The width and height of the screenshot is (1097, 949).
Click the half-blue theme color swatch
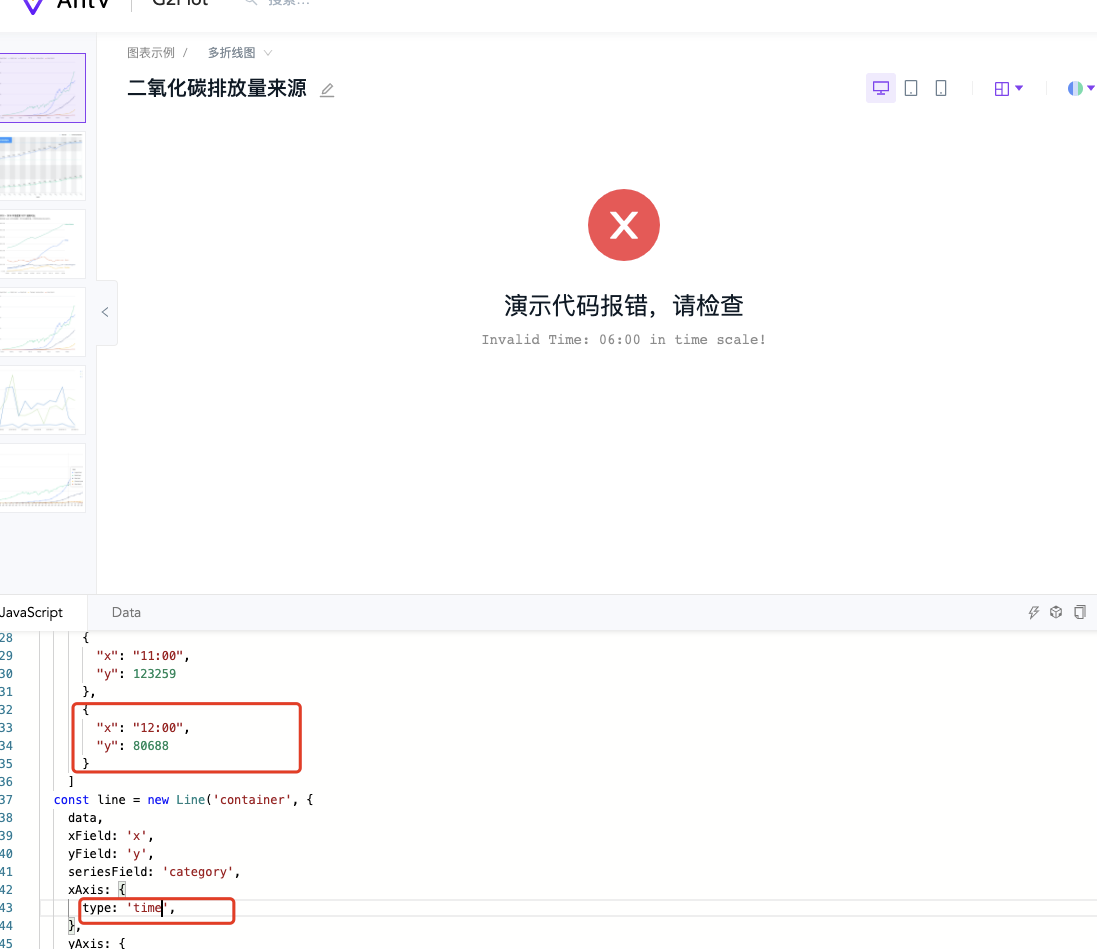point(1074,88)
